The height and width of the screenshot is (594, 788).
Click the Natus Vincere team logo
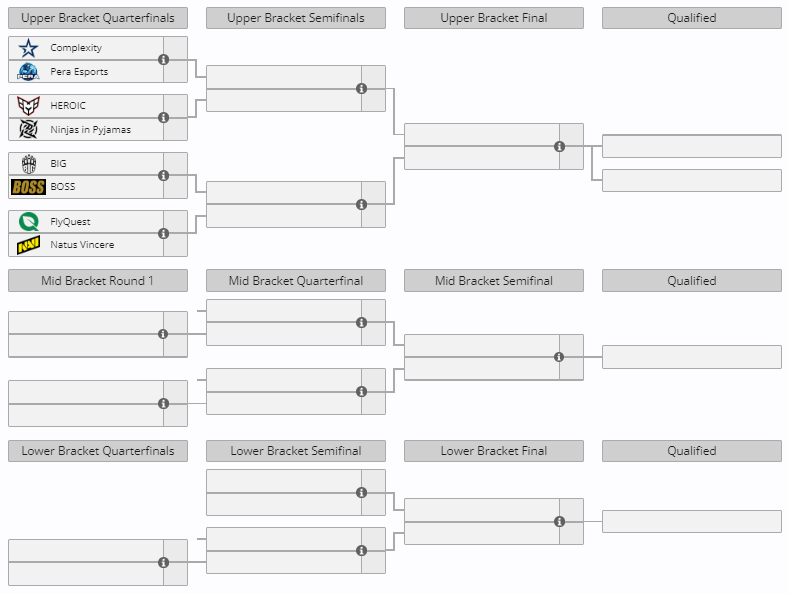pos(29,245)
